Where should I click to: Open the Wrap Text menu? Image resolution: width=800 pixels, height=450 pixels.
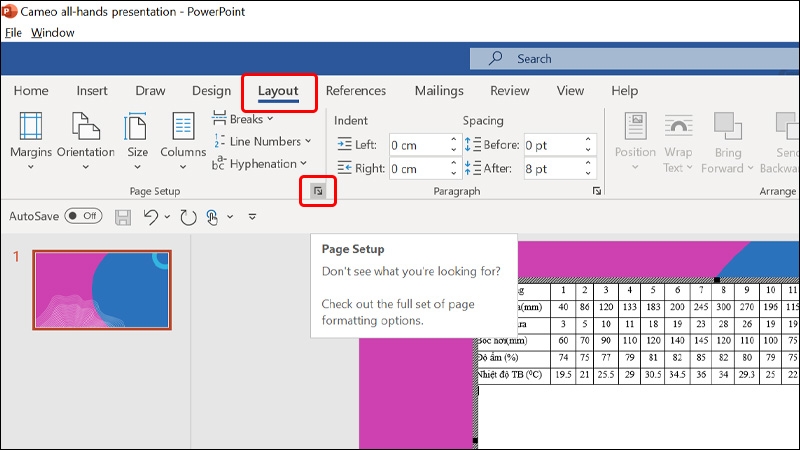(678, 141)
